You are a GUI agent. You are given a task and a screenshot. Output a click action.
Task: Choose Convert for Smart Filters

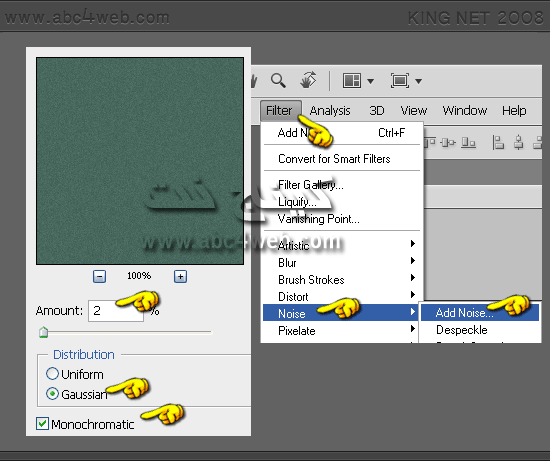(x=341, y=159)
